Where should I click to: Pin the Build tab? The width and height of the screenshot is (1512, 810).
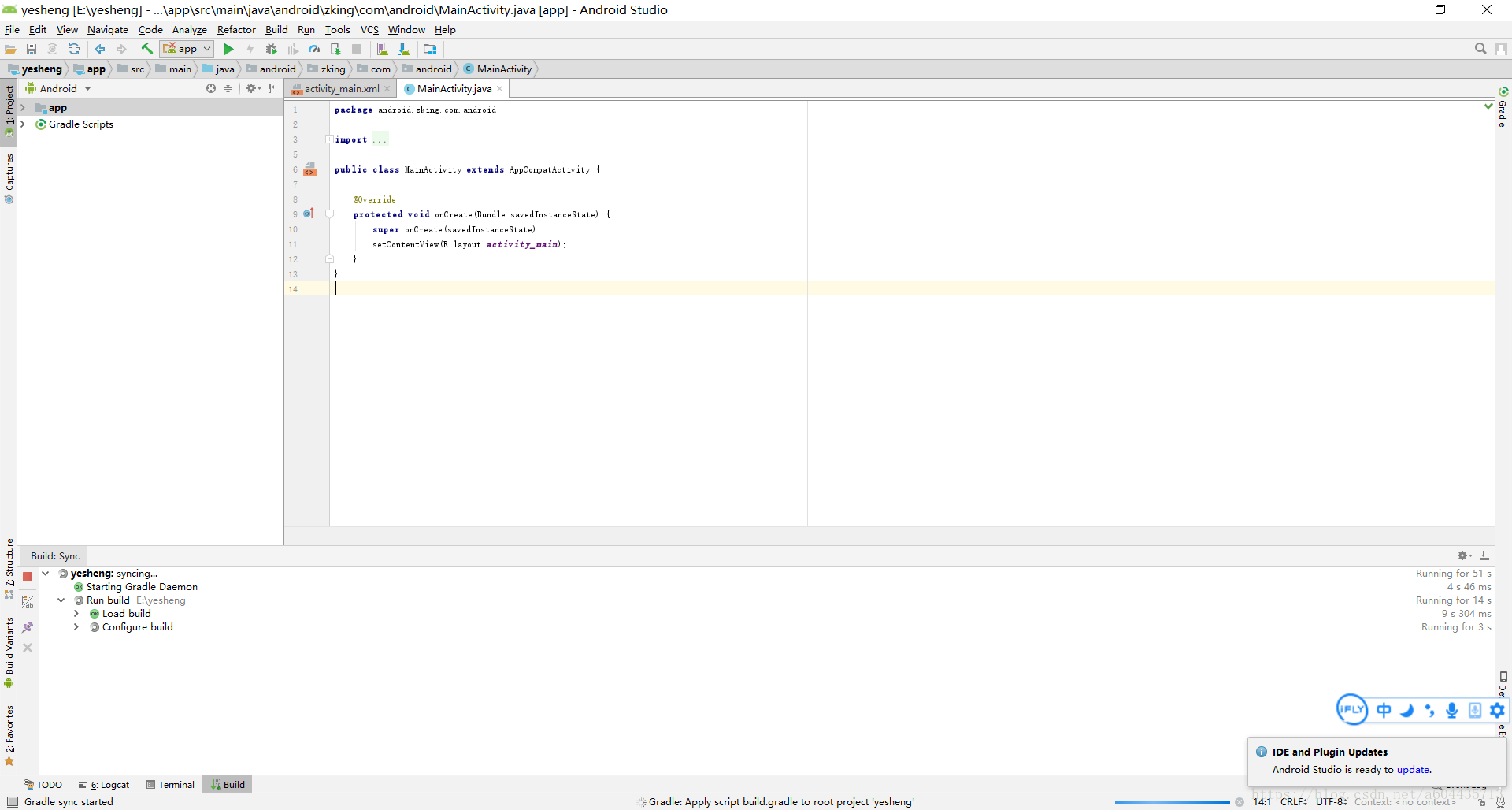[28, 627]
